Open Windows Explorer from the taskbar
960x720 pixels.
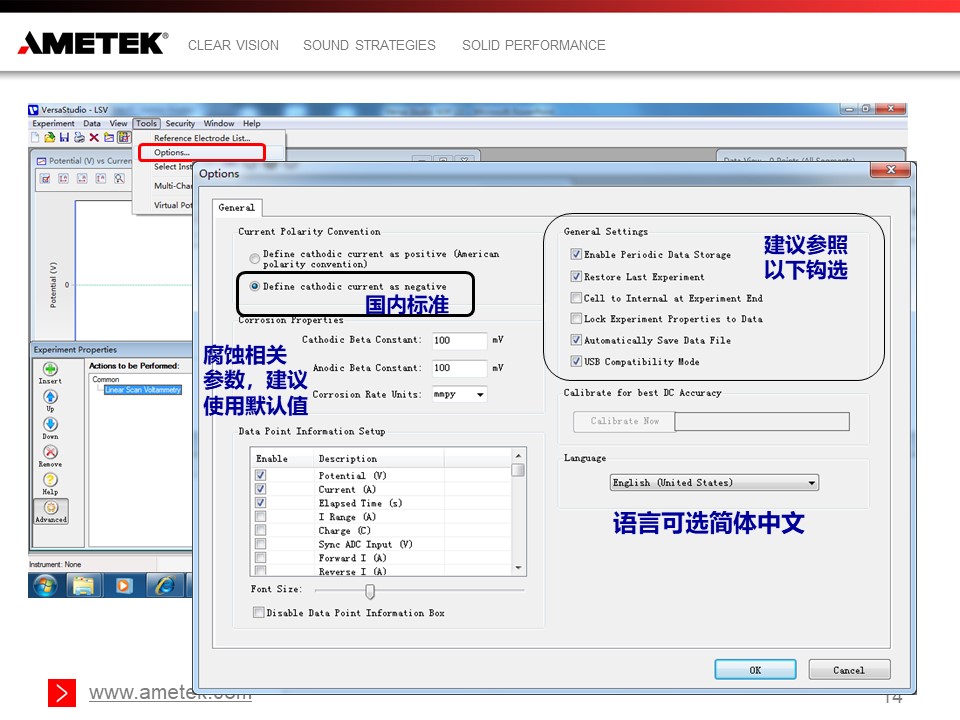84,586
